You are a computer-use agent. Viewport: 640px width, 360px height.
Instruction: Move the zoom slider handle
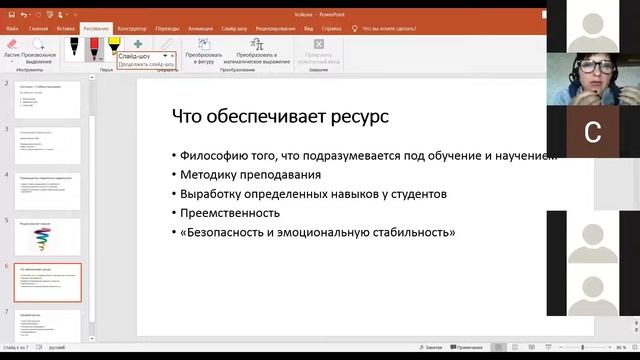tap(582, 347)
